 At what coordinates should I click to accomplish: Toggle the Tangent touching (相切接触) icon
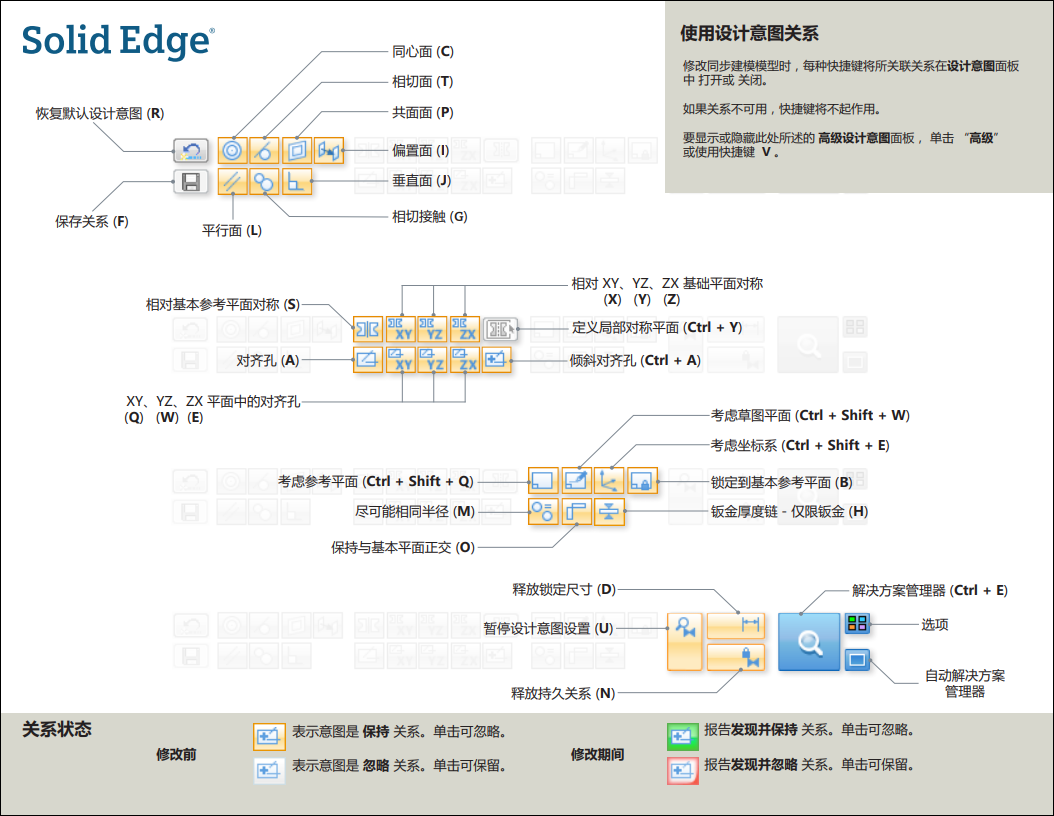point(264,181)
